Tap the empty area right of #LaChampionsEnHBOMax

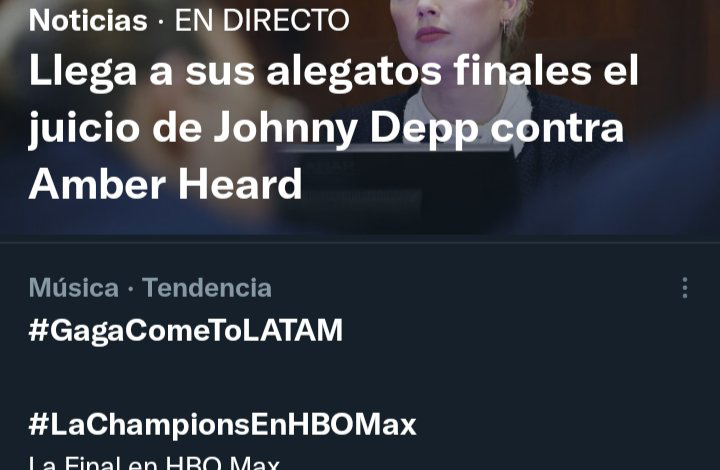(565, 425)
